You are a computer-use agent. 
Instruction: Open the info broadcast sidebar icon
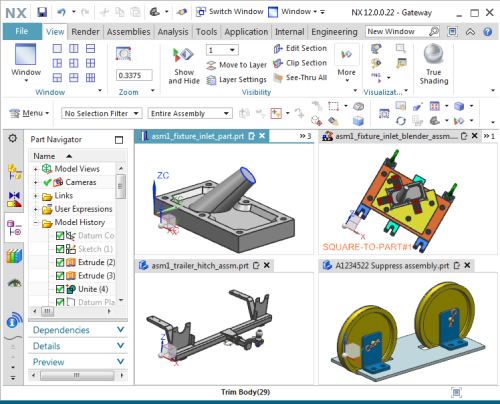pos(14,320)
